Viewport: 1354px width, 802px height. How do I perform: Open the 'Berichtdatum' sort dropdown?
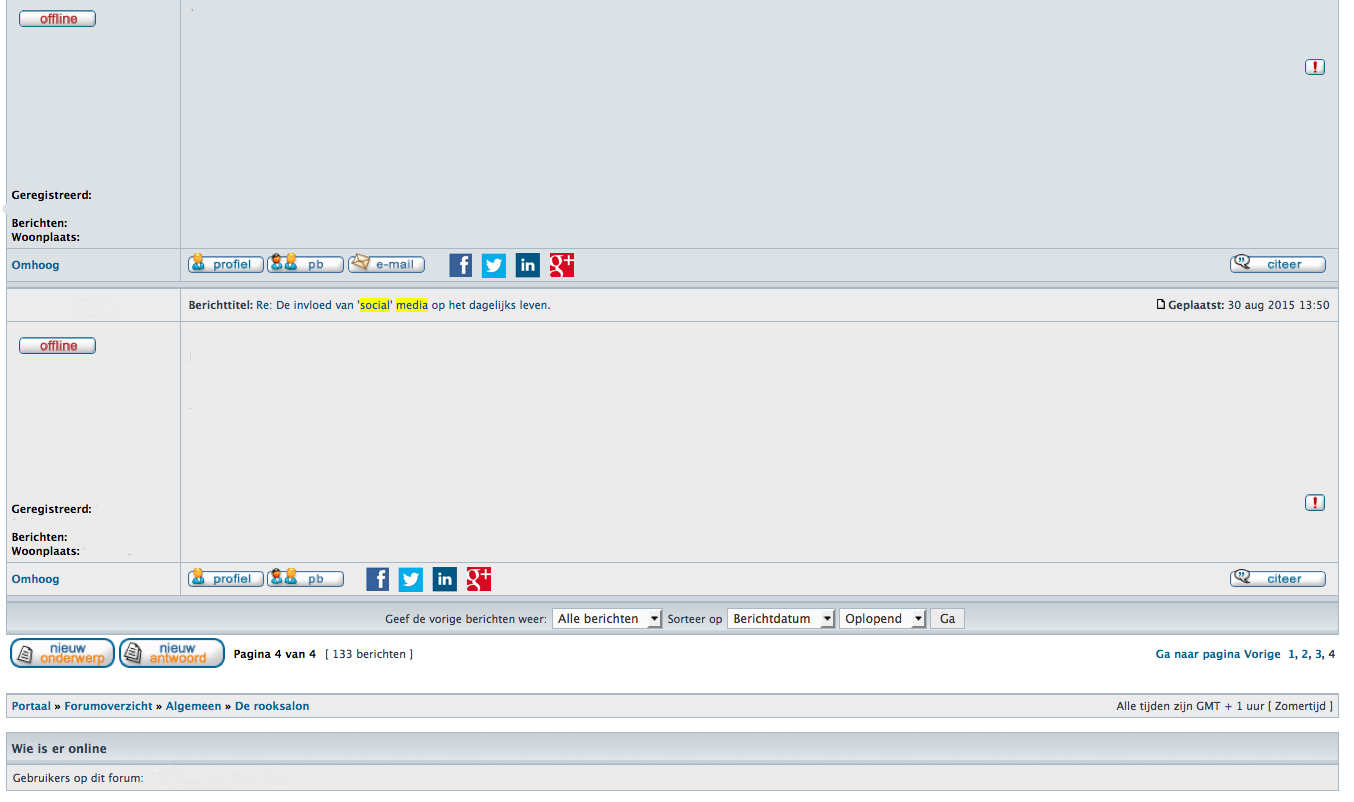[781, 619]
